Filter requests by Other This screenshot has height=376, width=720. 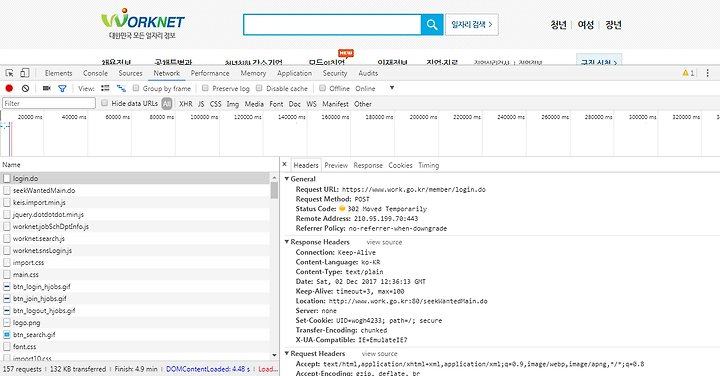click(x=362, y=104)
